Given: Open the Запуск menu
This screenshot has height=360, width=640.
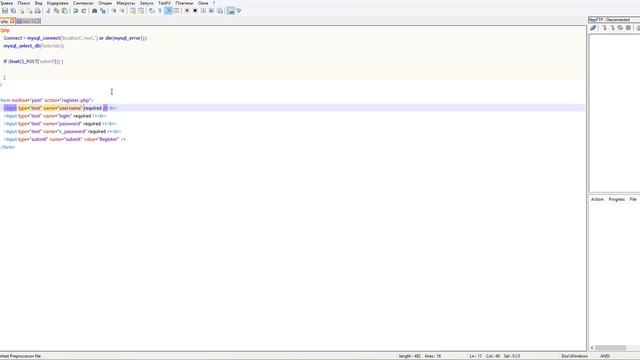Looking at the screenshot, I should (147, 3).
